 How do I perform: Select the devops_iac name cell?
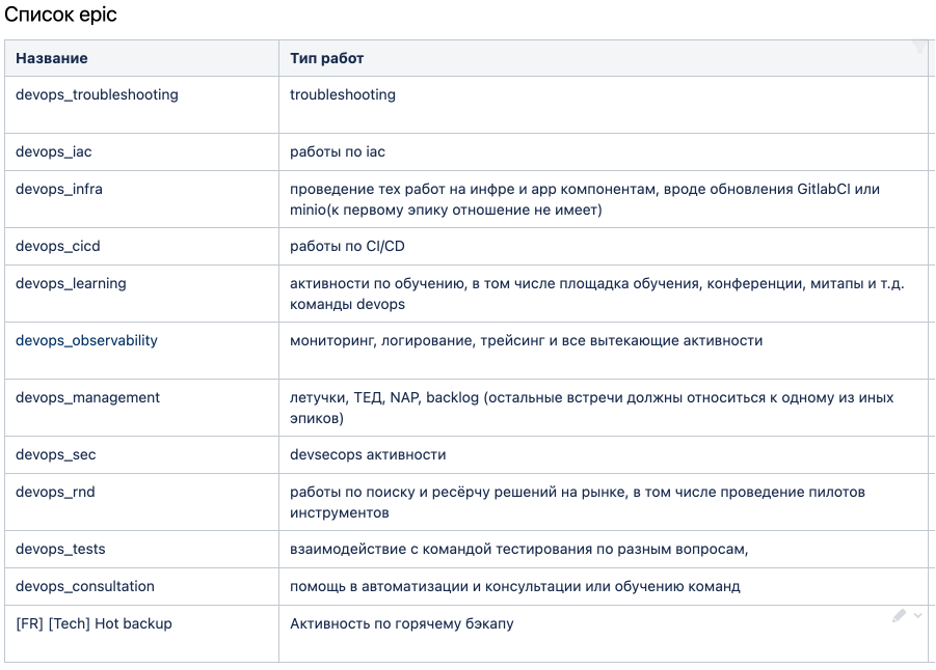54,152
